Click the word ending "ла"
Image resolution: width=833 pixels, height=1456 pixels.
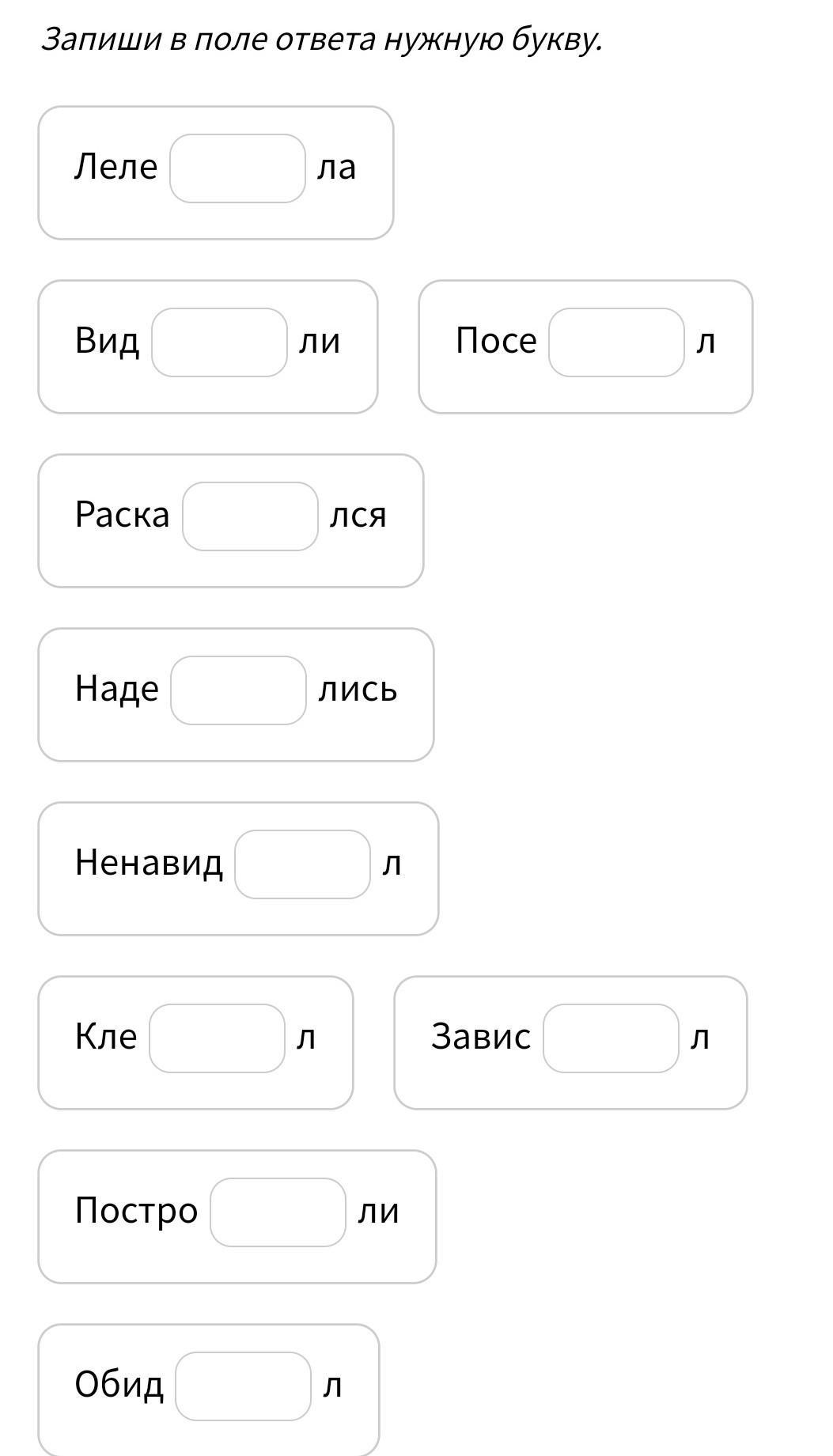pos(336,168)
